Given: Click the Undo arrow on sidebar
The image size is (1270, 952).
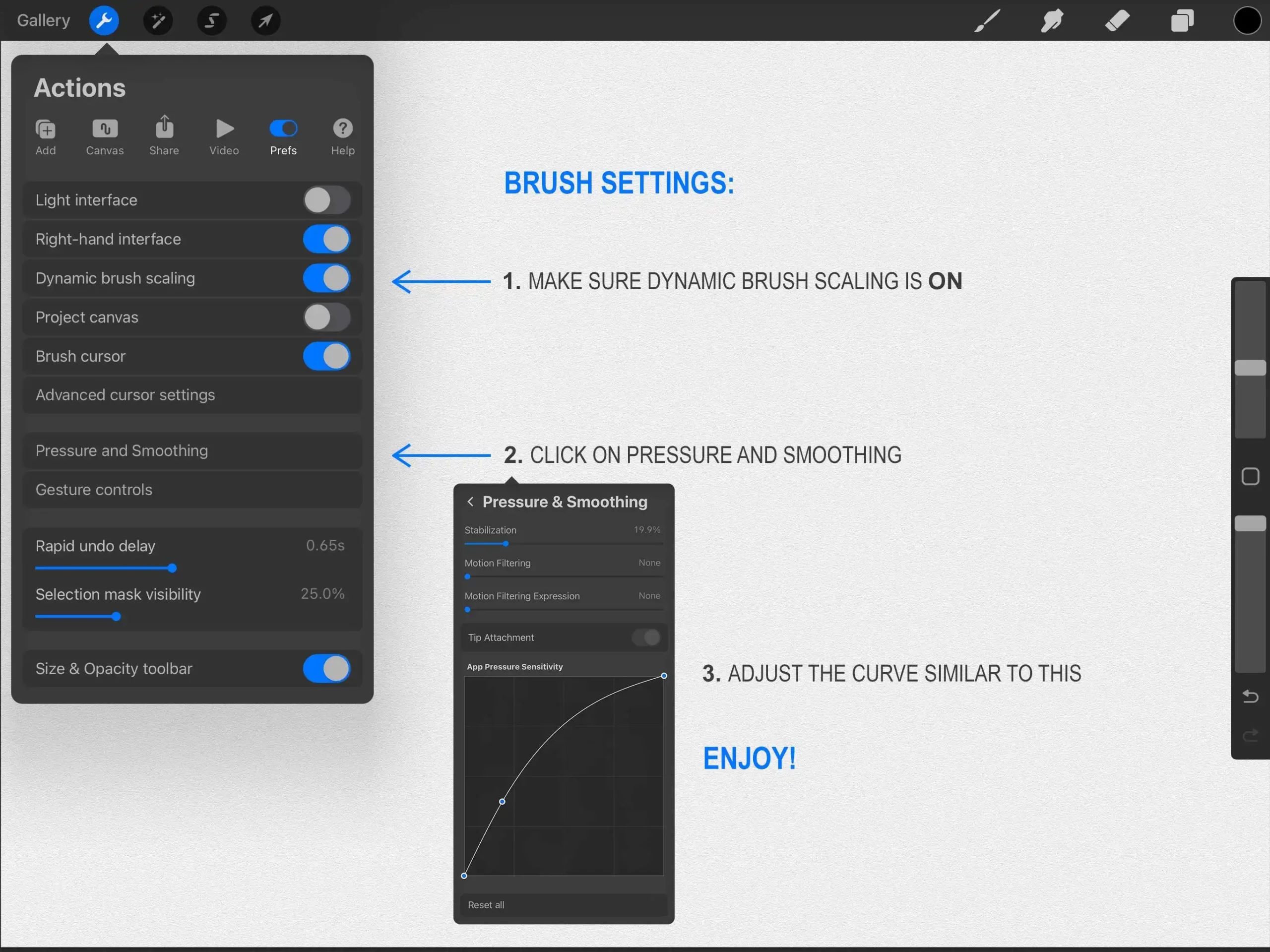Looking at the screenshot, I should click(1251, 697).
